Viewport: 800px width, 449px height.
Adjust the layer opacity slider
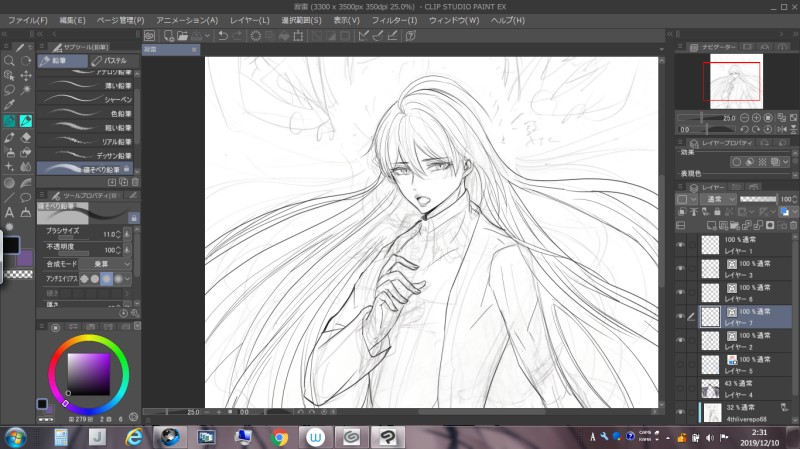click(758, 199)
